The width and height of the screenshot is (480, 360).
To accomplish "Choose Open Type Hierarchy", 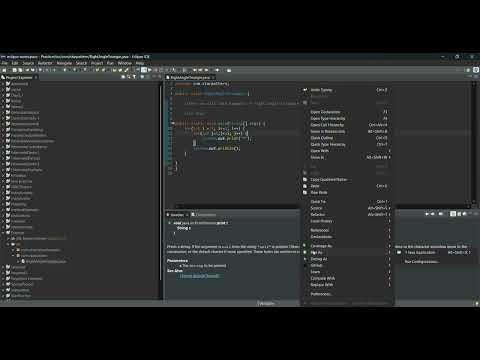I will (347, 118).
